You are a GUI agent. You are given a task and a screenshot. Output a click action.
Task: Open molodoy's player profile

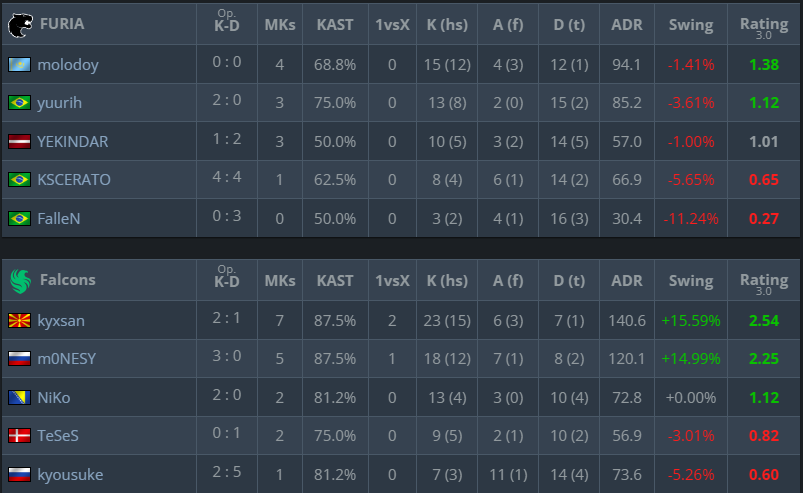67,65
